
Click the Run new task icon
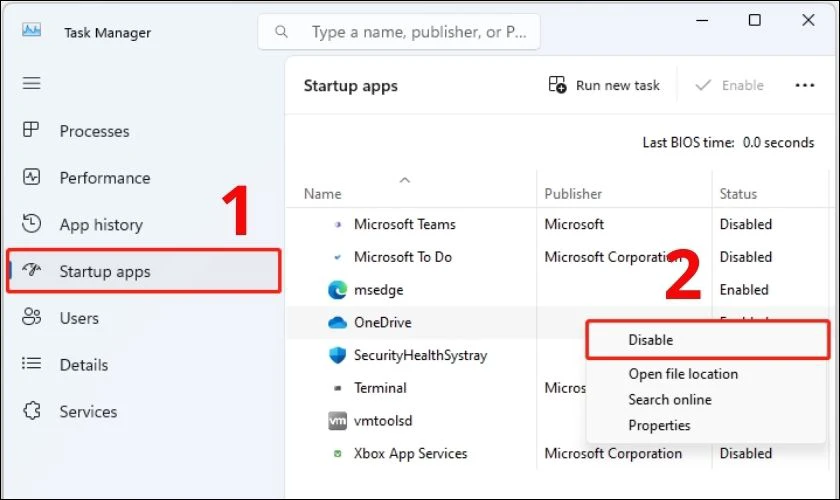(x=557, y=85)
